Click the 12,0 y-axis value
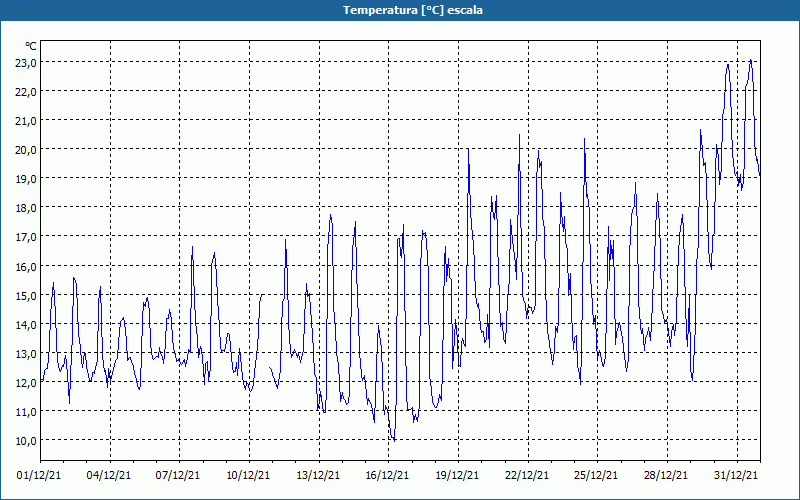800x500 pixels. coord(26,382)
